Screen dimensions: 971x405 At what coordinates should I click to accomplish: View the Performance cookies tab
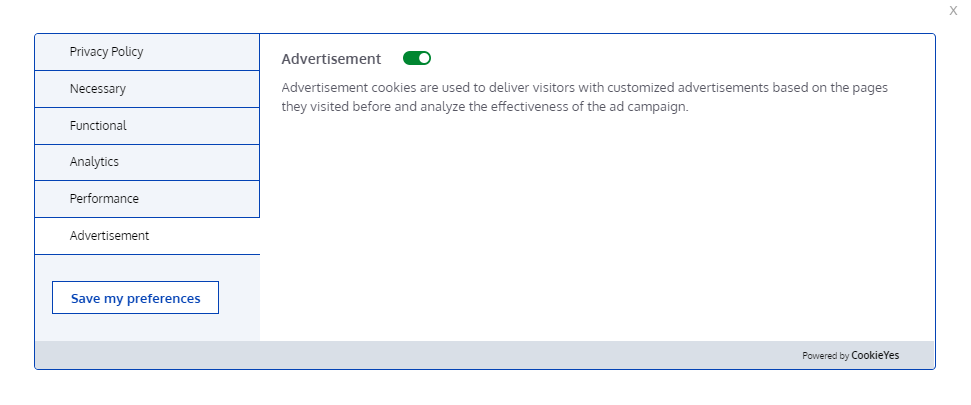coord(147,199)
